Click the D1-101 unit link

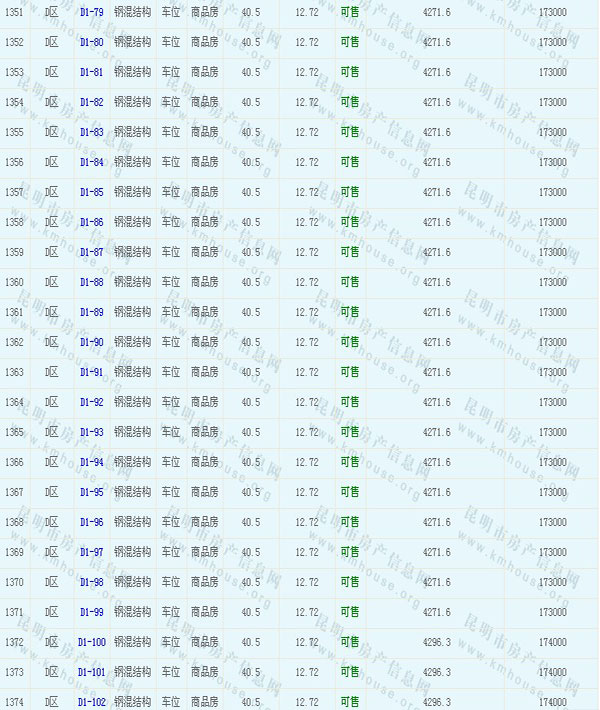coord(91,672)
